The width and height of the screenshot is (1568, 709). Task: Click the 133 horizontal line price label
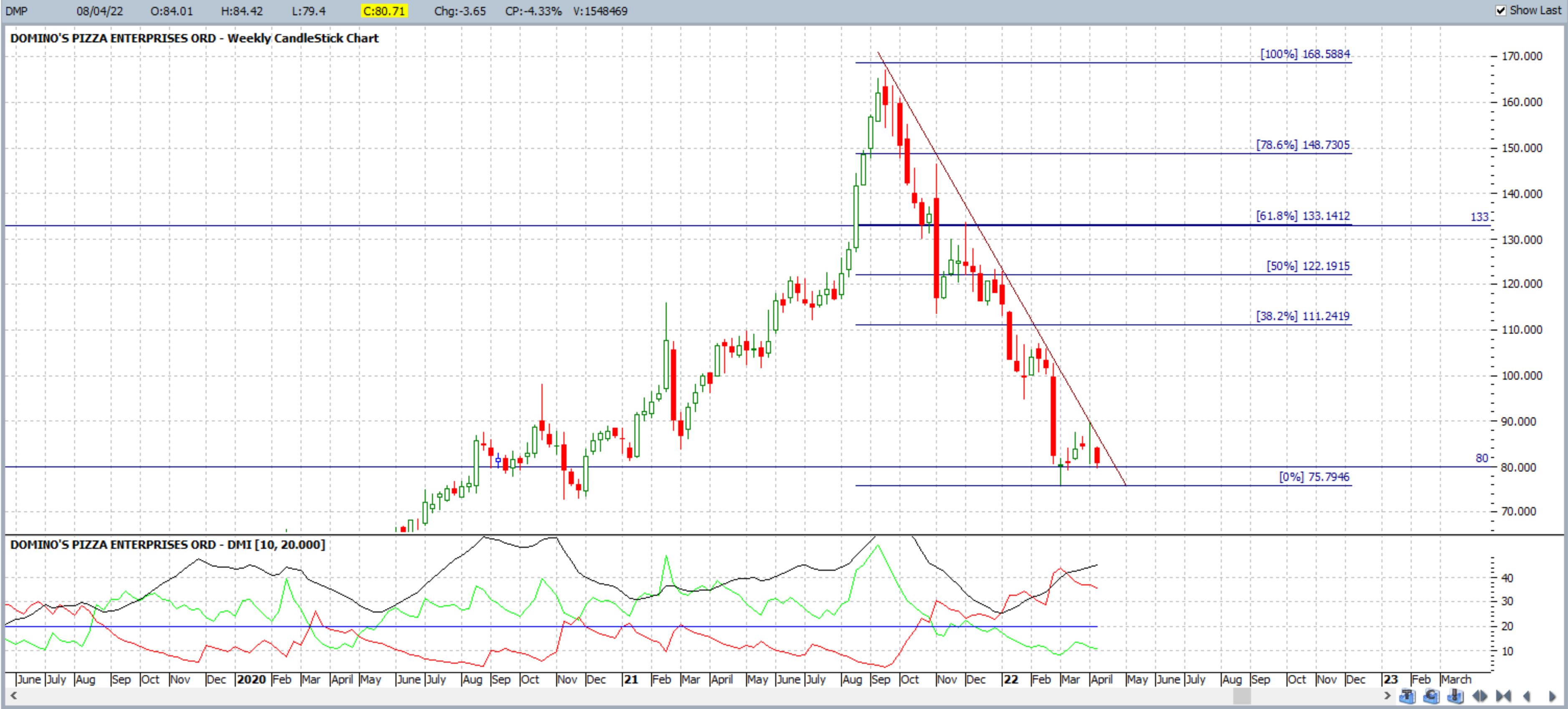1479,217
